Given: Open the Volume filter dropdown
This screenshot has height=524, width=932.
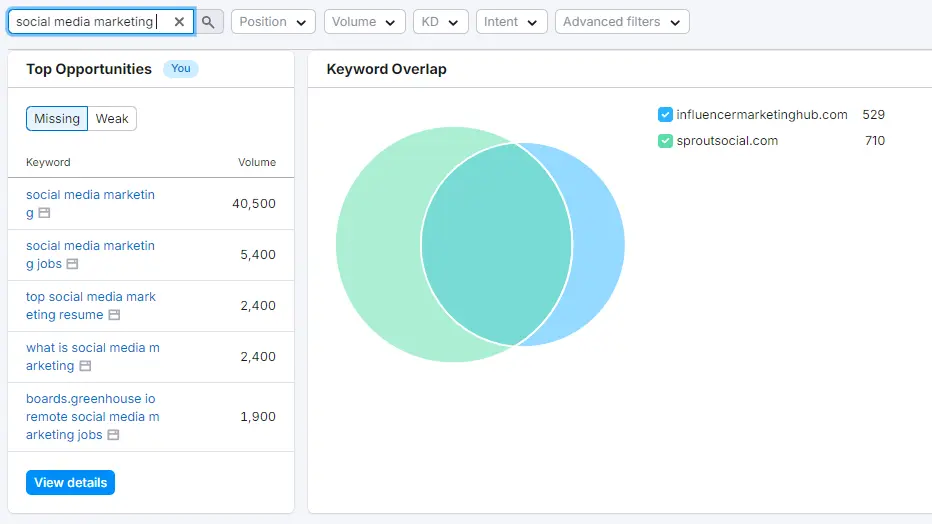Looking at the screenshot, I should [x=365, y=22].
